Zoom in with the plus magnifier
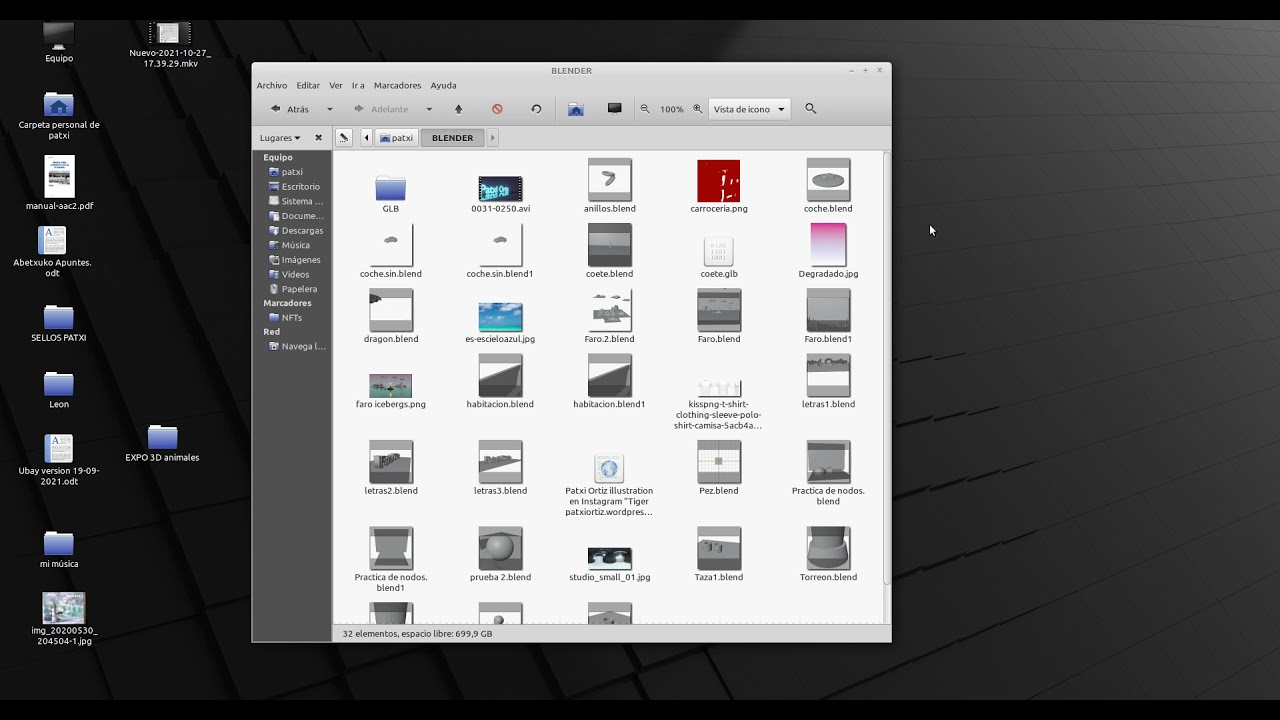This screenshot has height=720, width=1280. [x=697, y=109]
